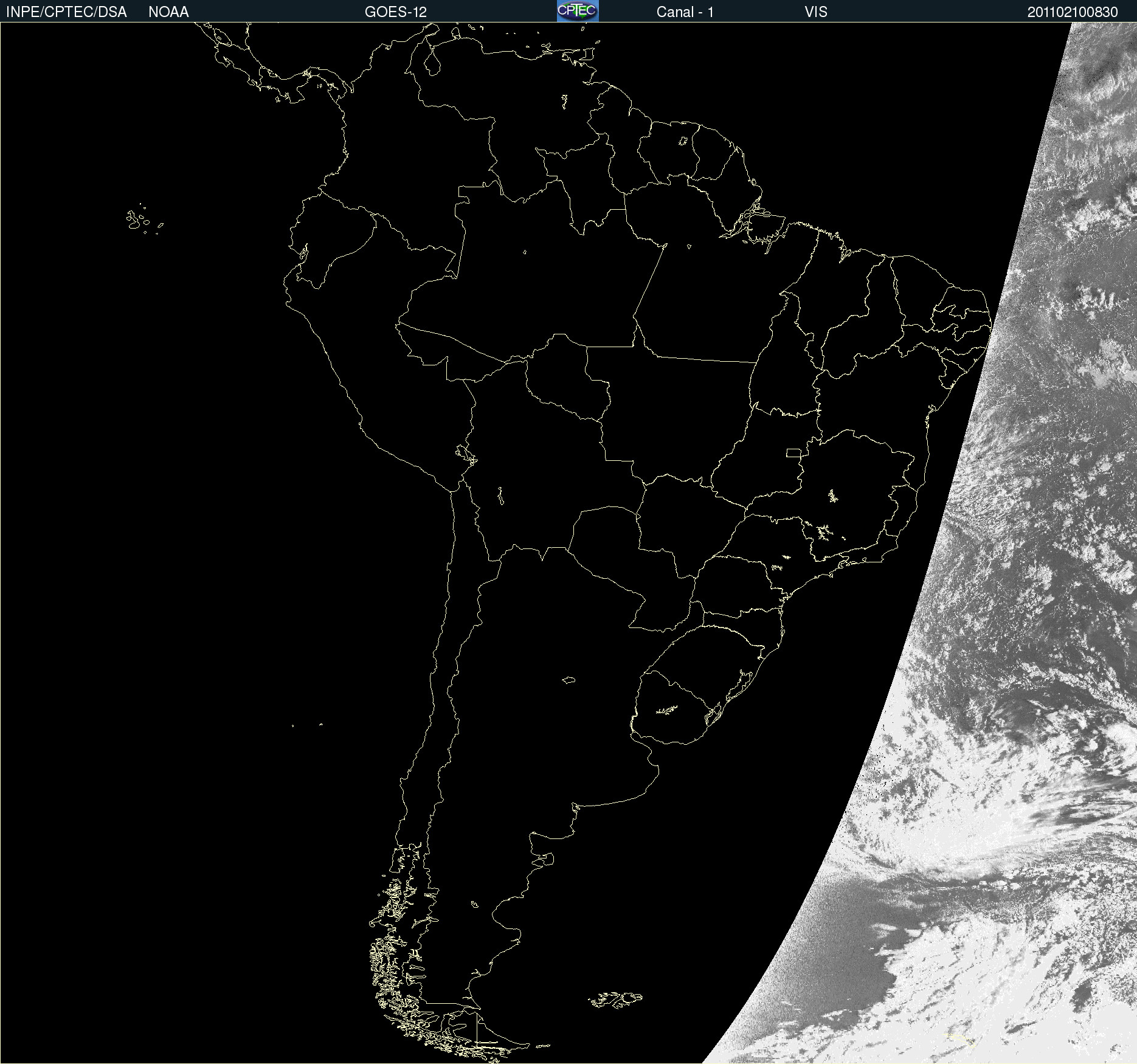Click the INPE/CPTEC/DSA header label
The height and width of the screenshot is (1064, 1137).
[66, 12]
